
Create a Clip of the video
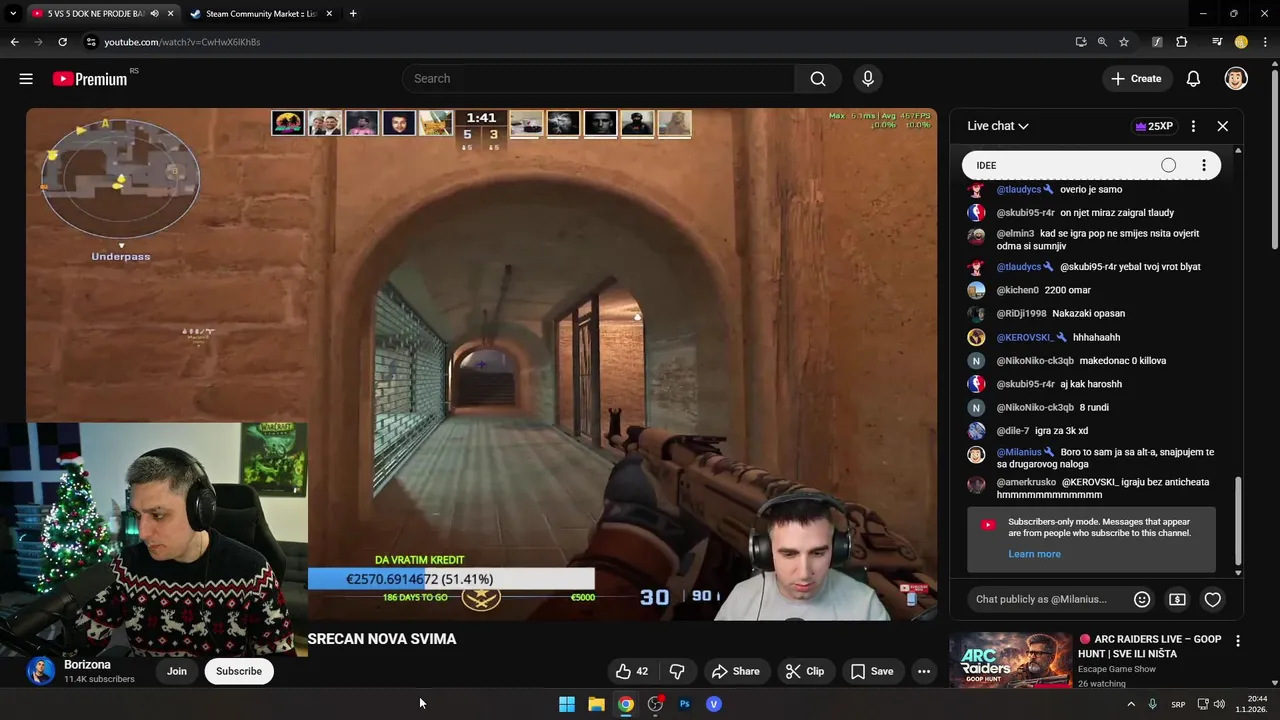point(804,671)
